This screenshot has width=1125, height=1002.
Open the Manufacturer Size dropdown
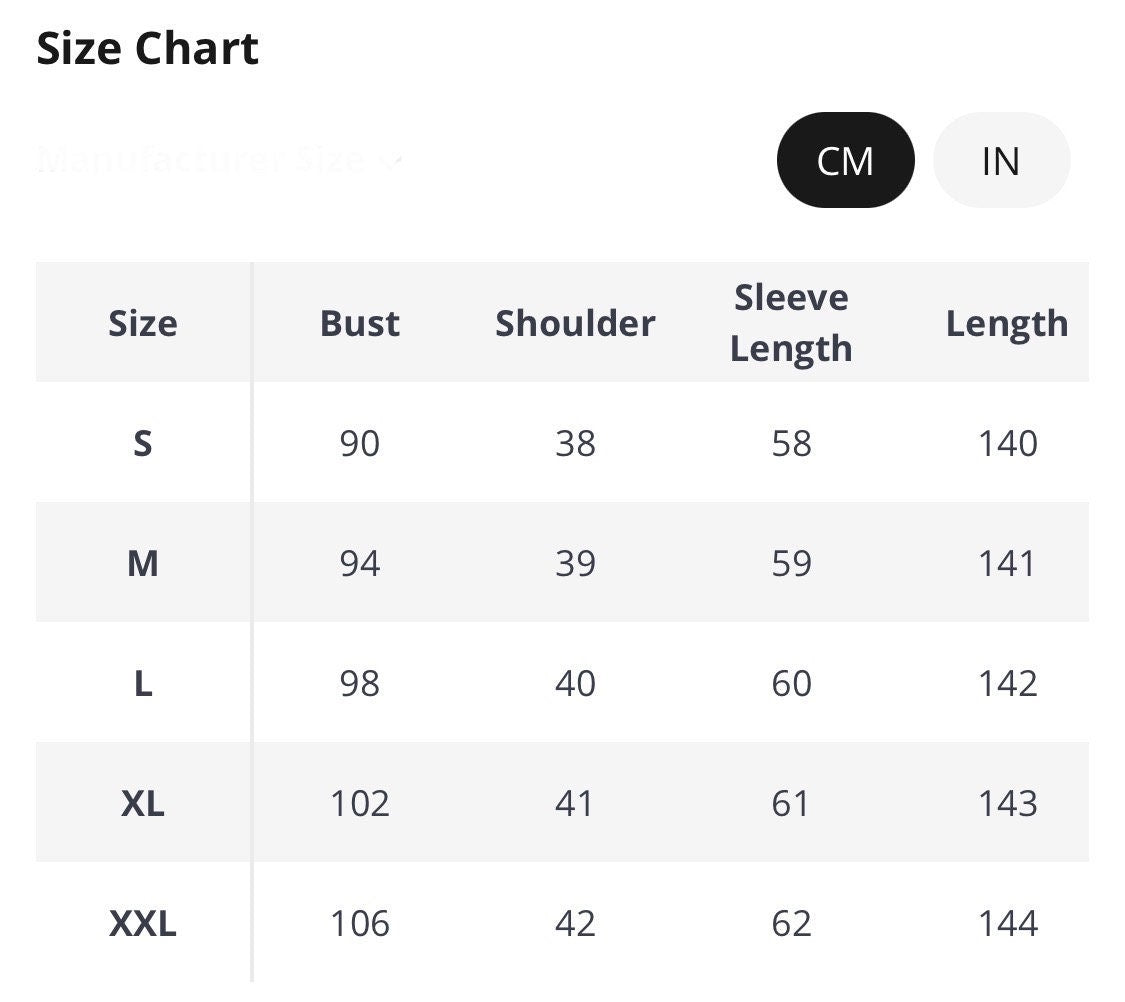click(x=219, y=160)
